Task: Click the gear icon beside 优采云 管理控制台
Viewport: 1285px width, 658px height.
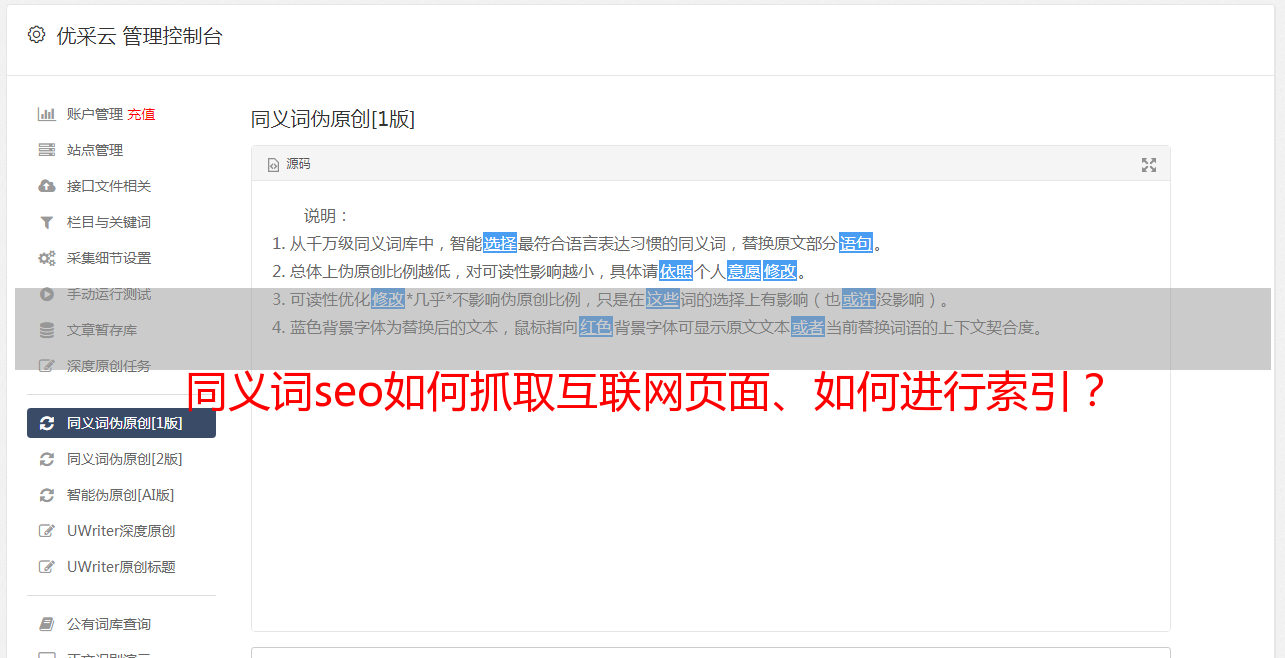Action: 36,35
